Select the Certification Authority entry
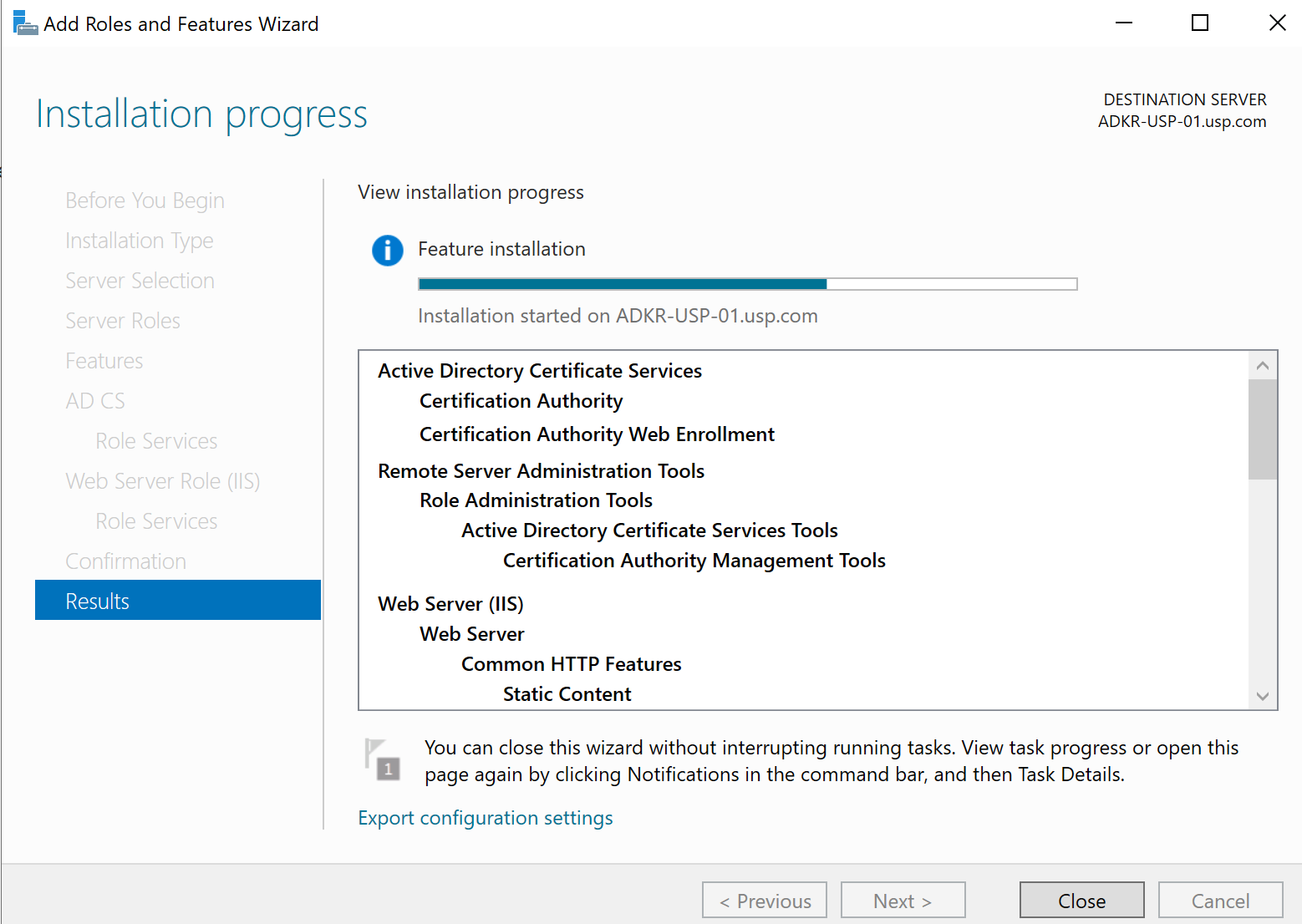The height and width of the screenshot is (924, 1302). tap(521, 401)
